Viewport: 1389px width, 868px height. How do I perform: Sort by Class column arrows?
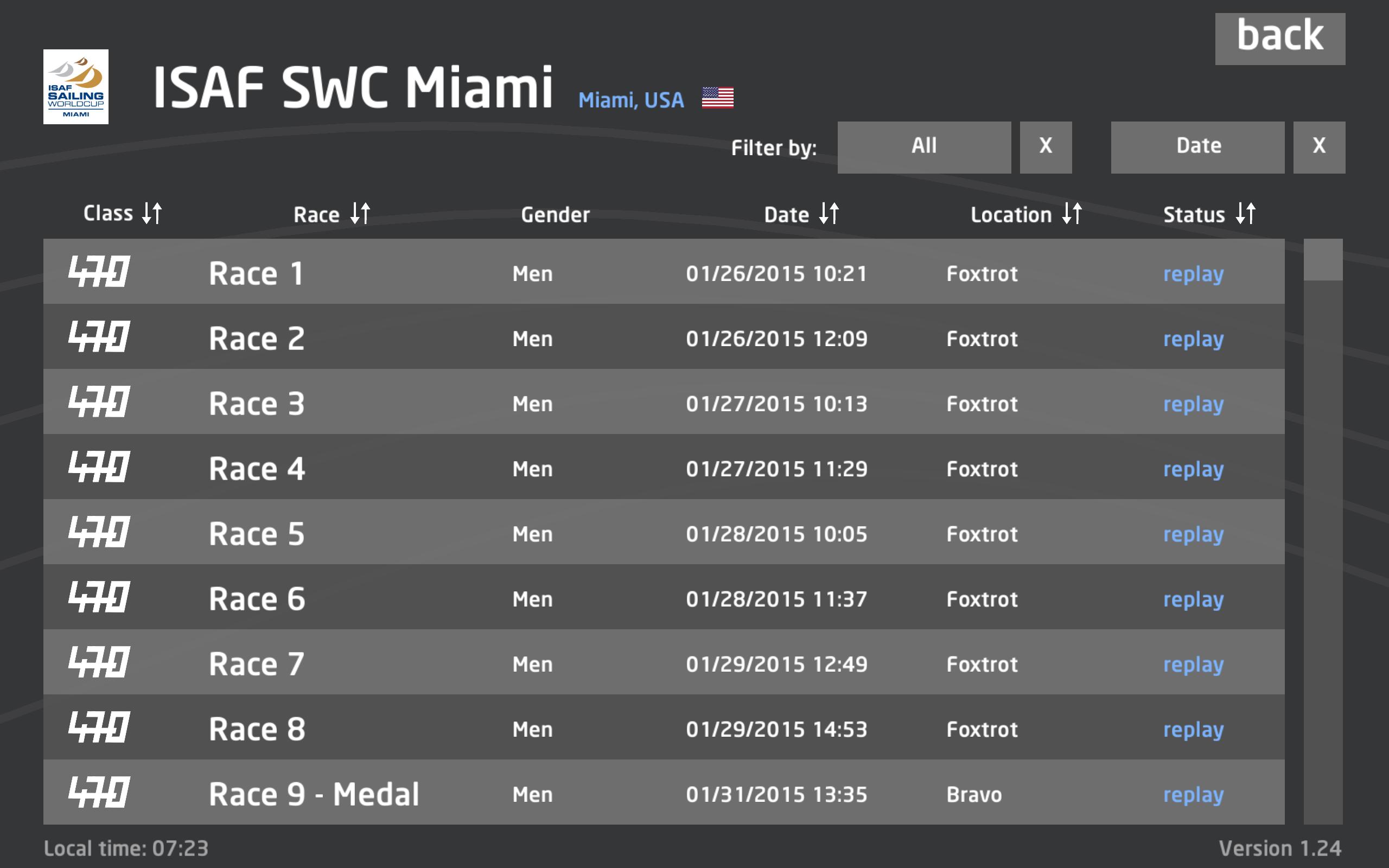[x=152, y=213]
